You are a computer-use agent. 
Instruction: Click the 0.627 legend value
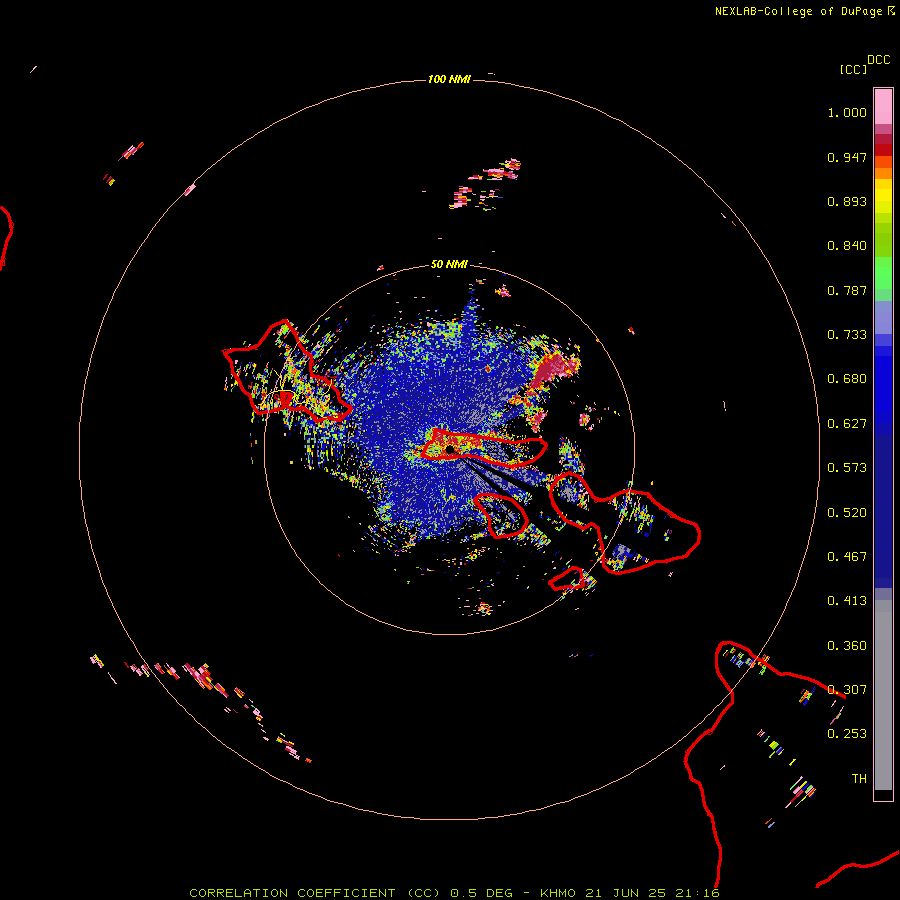coord(847,424)
